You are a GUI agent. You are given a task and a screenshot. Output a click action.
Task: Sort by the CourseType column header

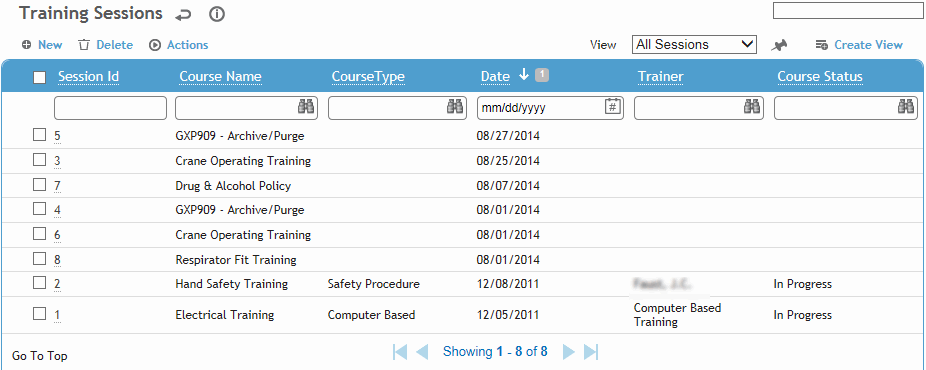(368, 76)
